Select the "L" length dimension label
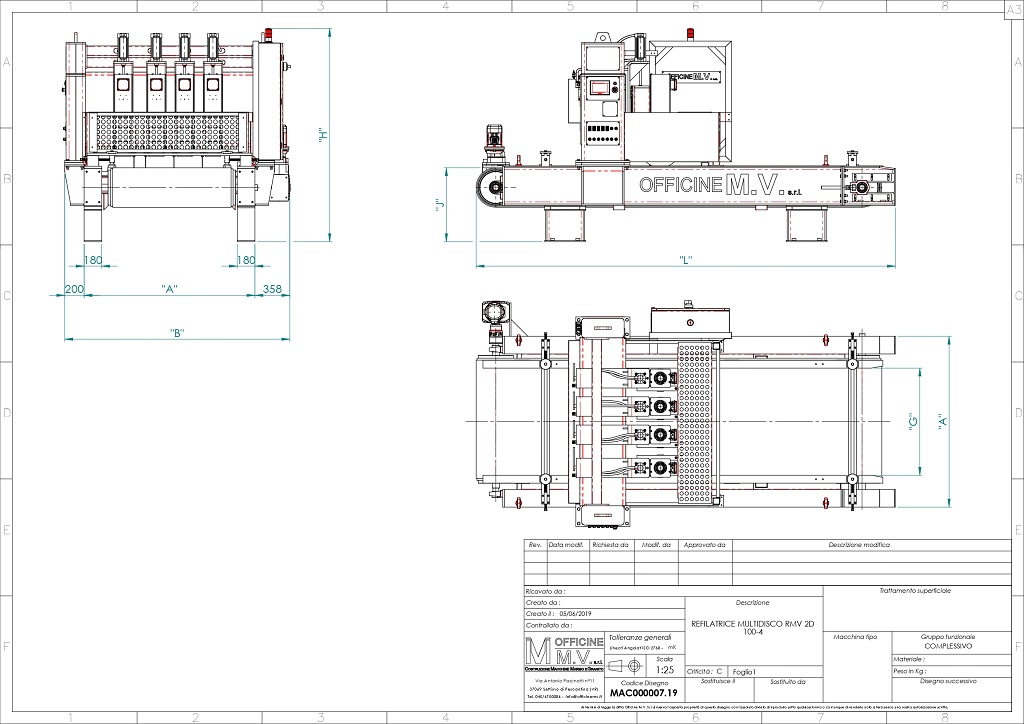 pos(685,260)
